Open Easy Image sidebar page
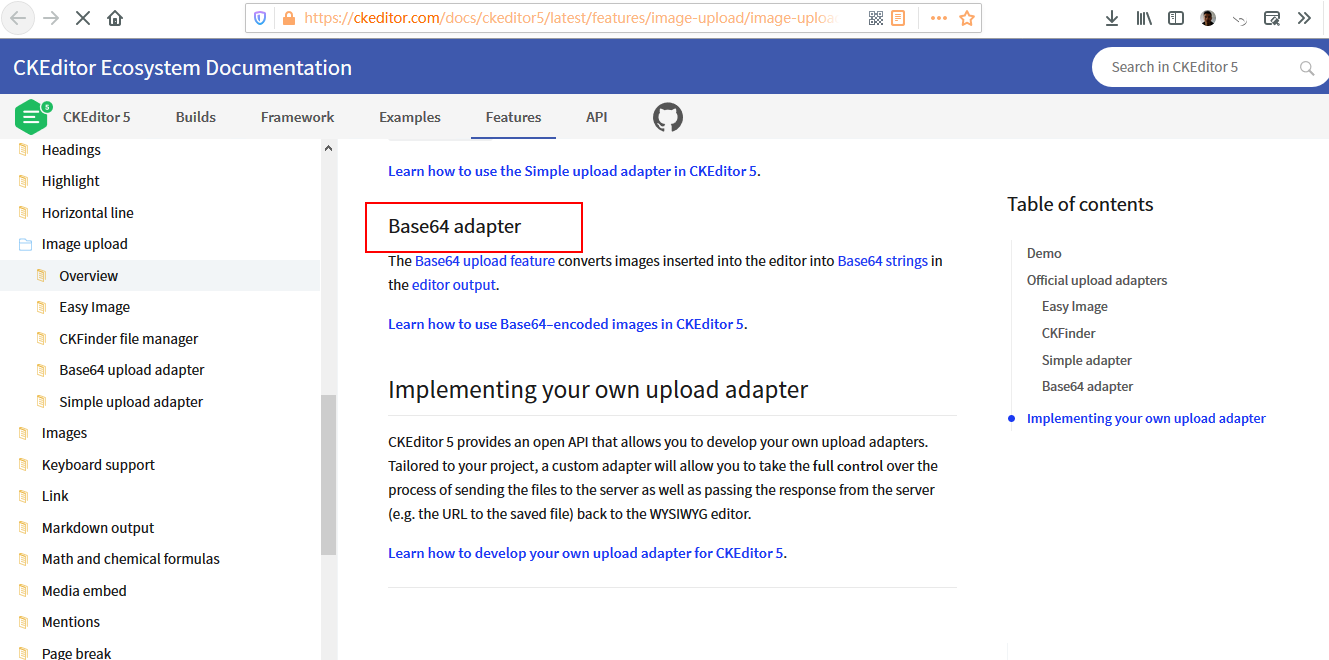This screenshot has width=1329, height=660. click(94, 307)
